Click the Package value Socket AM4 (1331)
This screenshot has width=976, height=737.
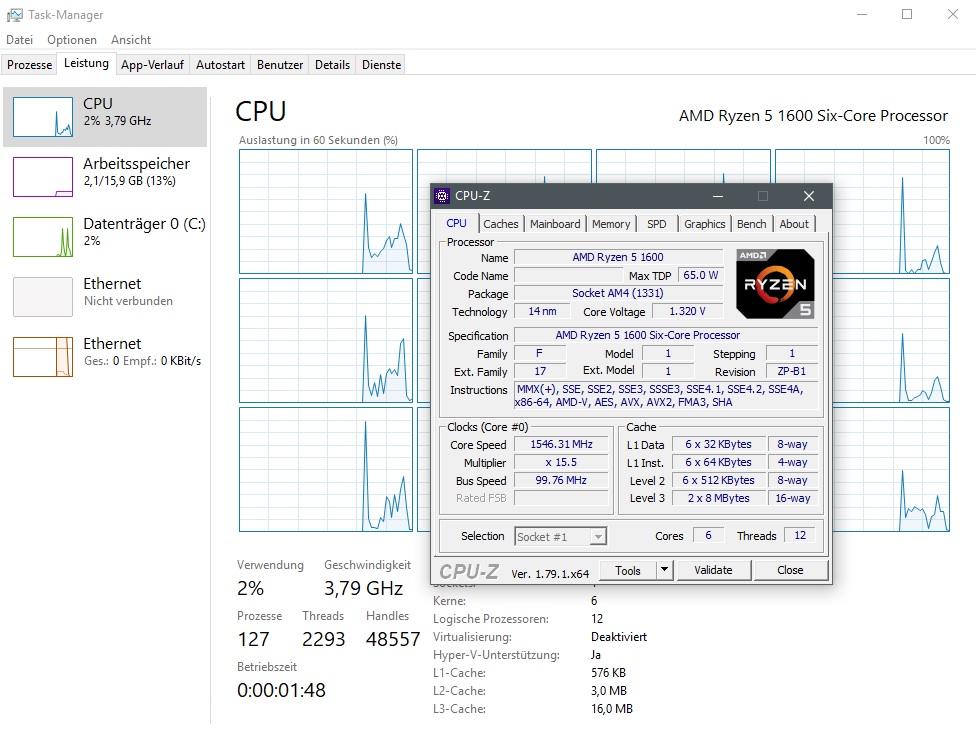point(618,293)
